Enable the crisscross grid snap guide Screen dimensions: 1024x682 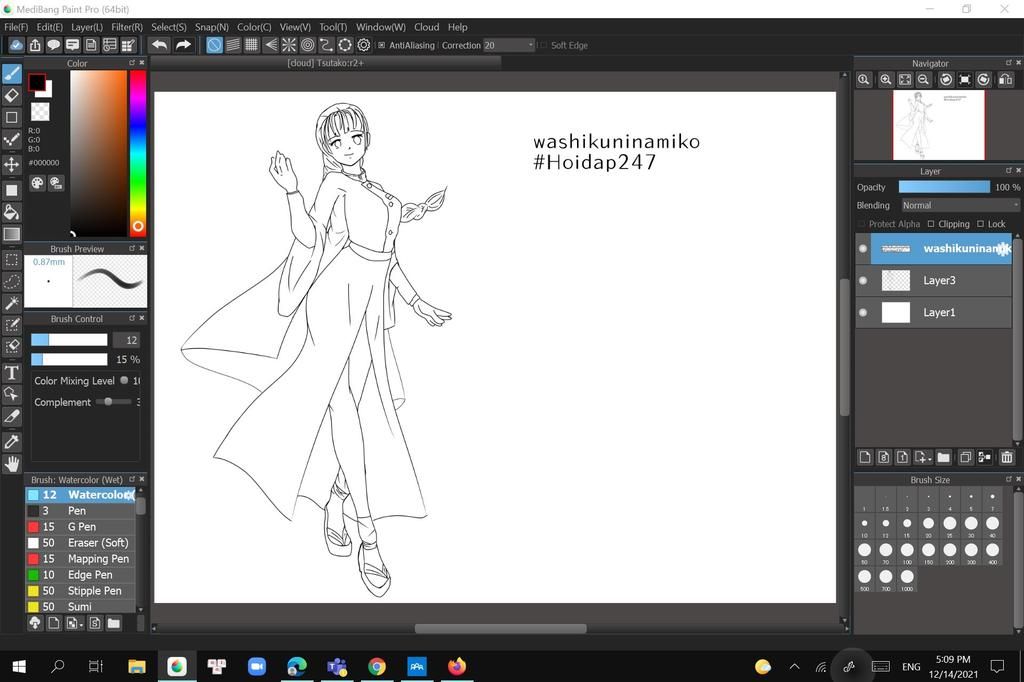click(x=251, y=45)
